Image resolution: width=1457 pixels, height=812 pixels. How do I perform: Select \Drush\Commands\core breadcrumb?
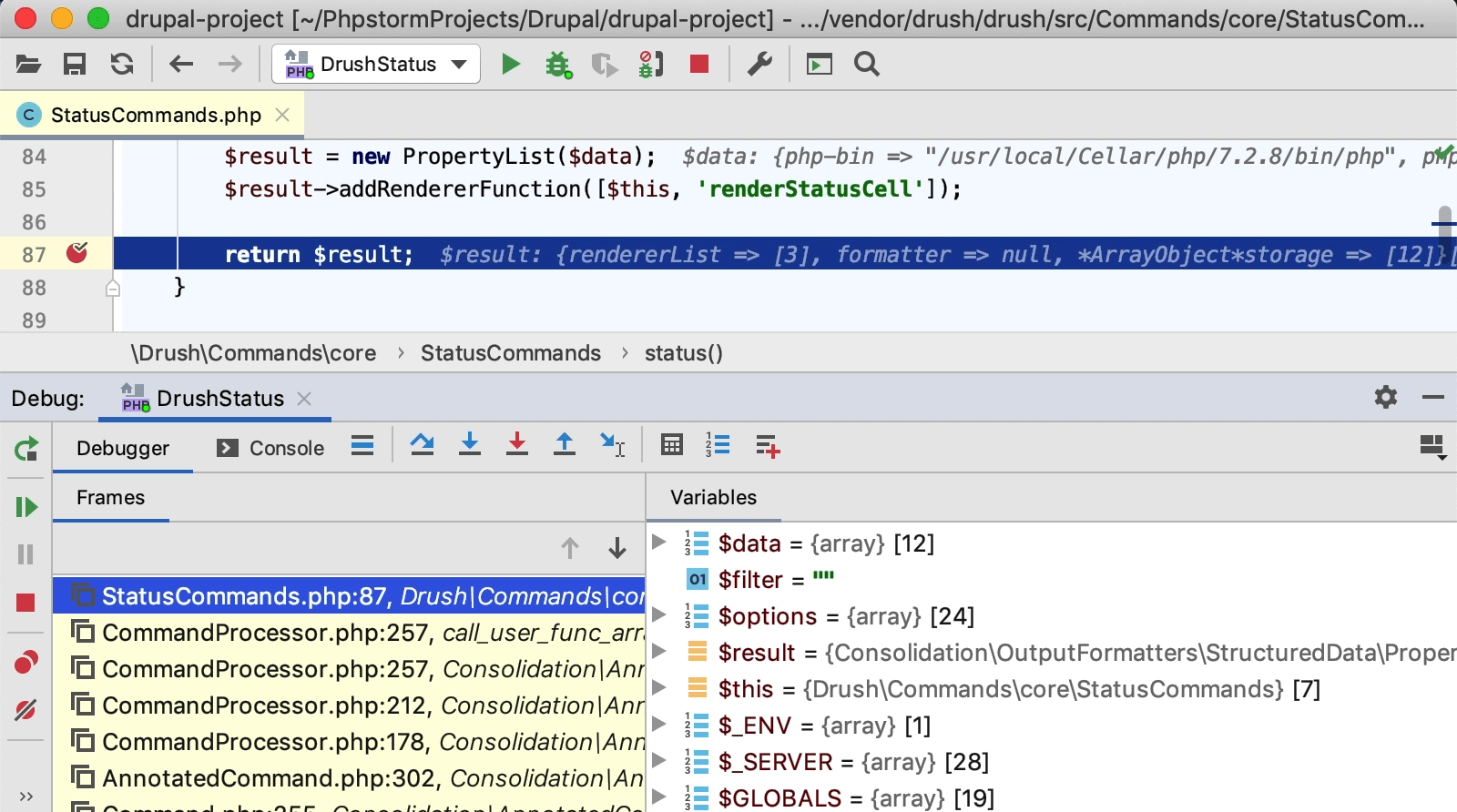253,353
